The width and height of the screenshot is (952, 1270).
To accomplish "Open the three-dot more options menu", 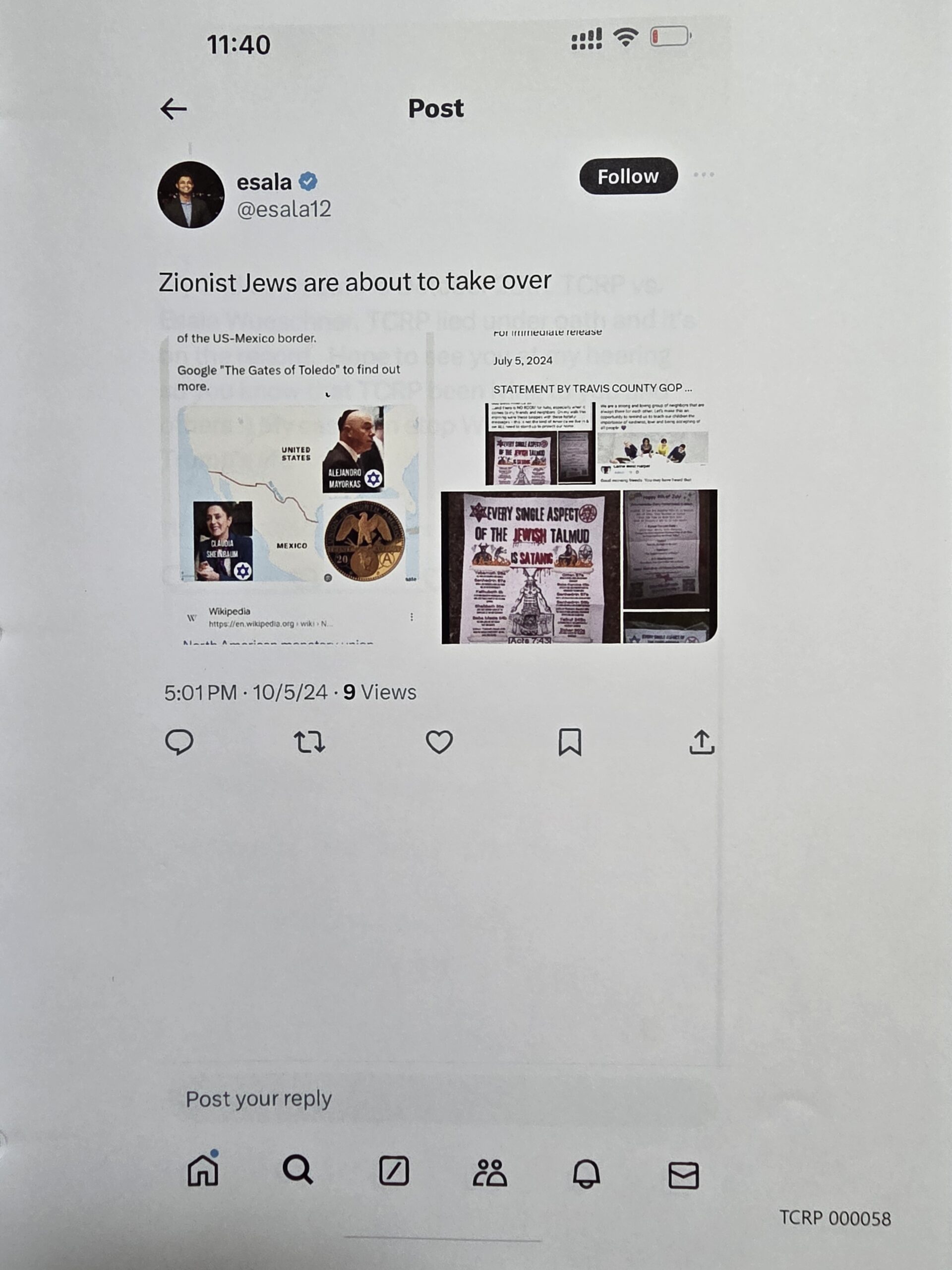I will 704,175.
